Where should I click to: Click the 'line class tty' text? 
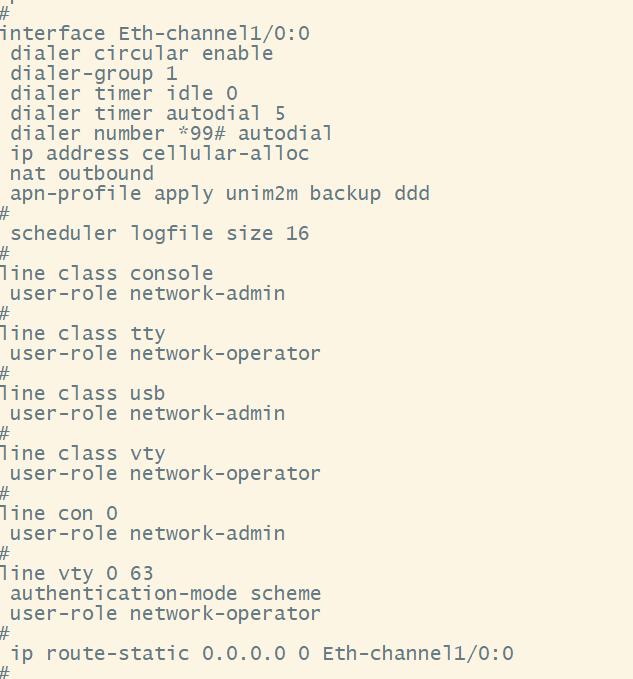(83, 334)
